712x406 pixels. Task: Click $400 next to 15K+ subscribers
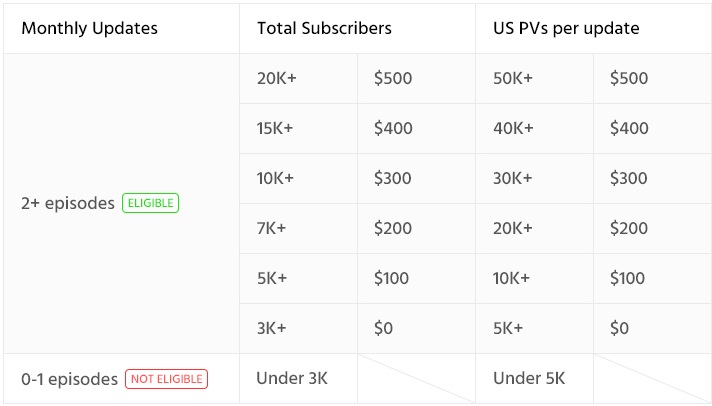(392, 128)
